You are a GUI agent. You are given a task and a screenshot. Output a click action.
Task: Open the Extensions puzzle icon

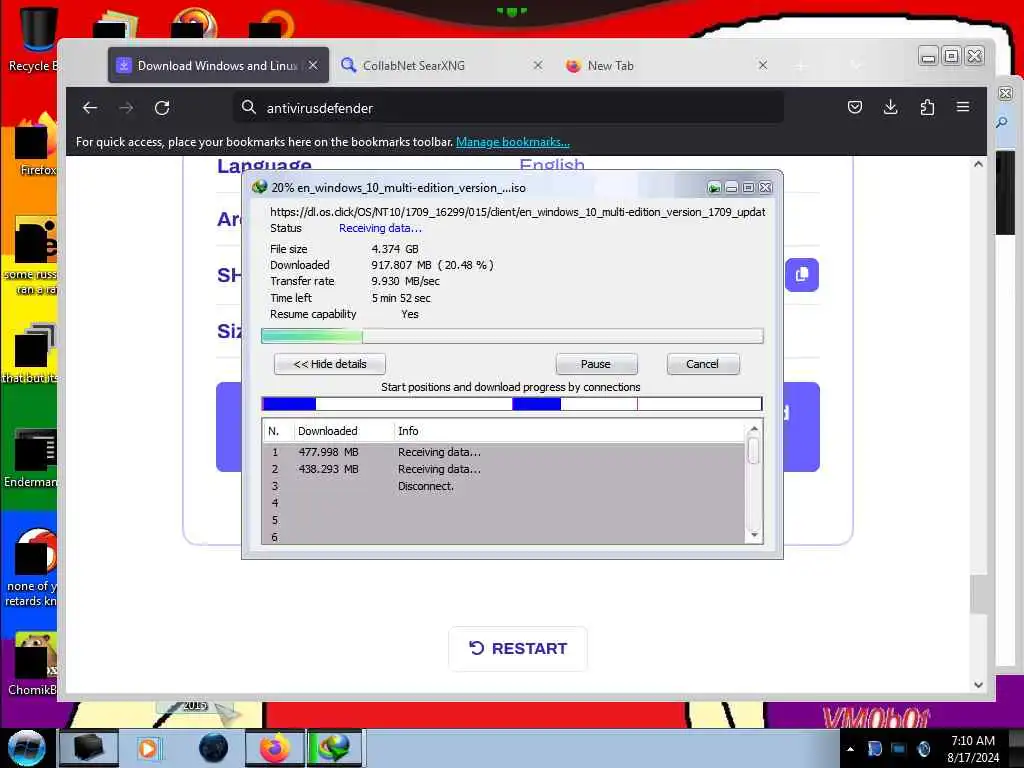click(x=927, y=107)
